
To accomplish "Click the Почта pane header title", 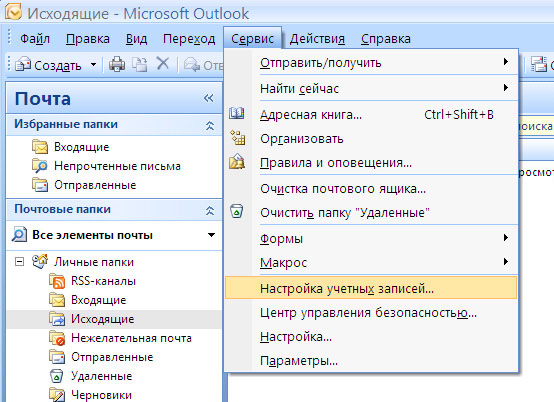I will 43,98.
